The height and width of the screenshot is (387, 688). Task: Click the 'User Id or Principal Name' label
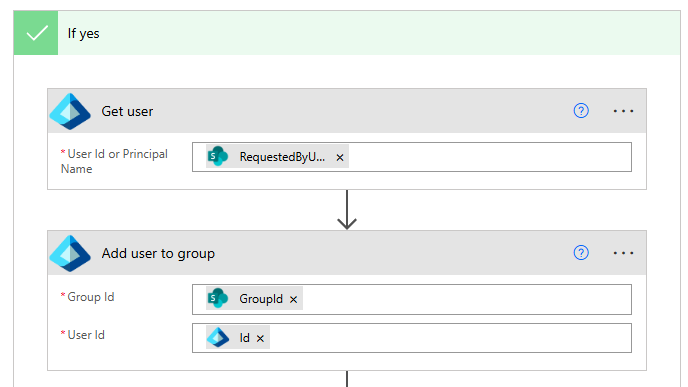(114, 161)
